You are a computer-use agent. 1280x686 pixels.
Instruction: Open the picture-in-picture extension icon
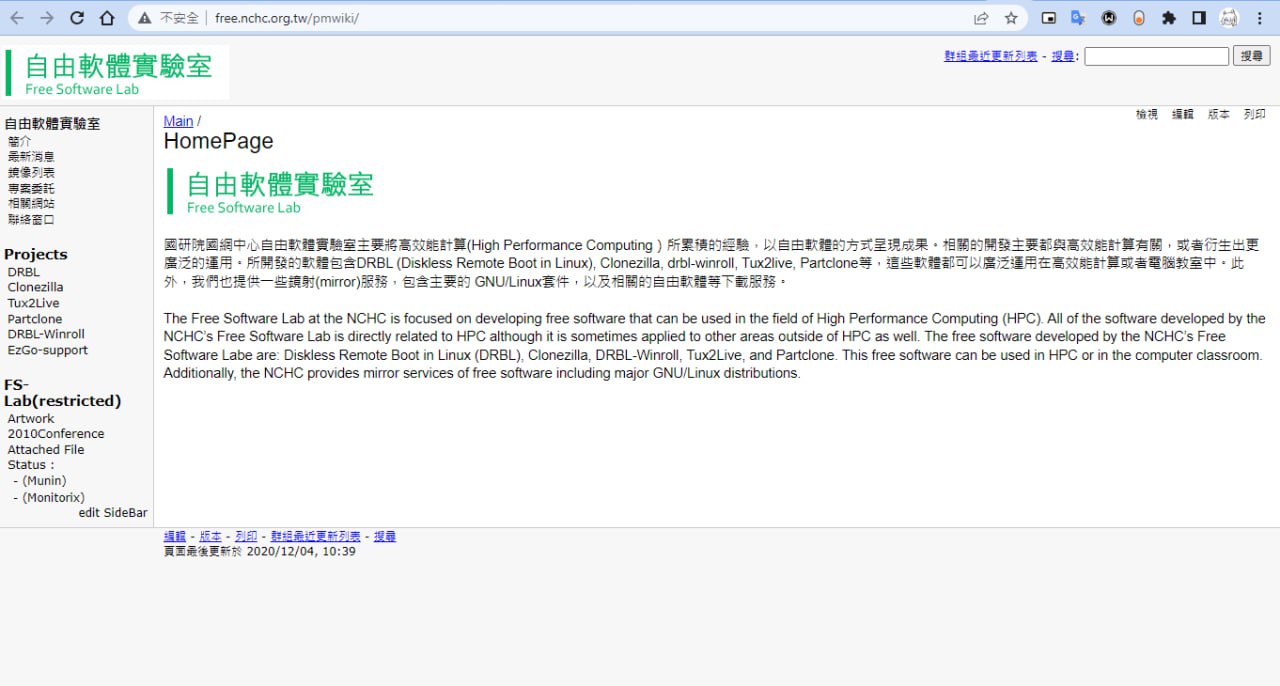(1049, 18)
